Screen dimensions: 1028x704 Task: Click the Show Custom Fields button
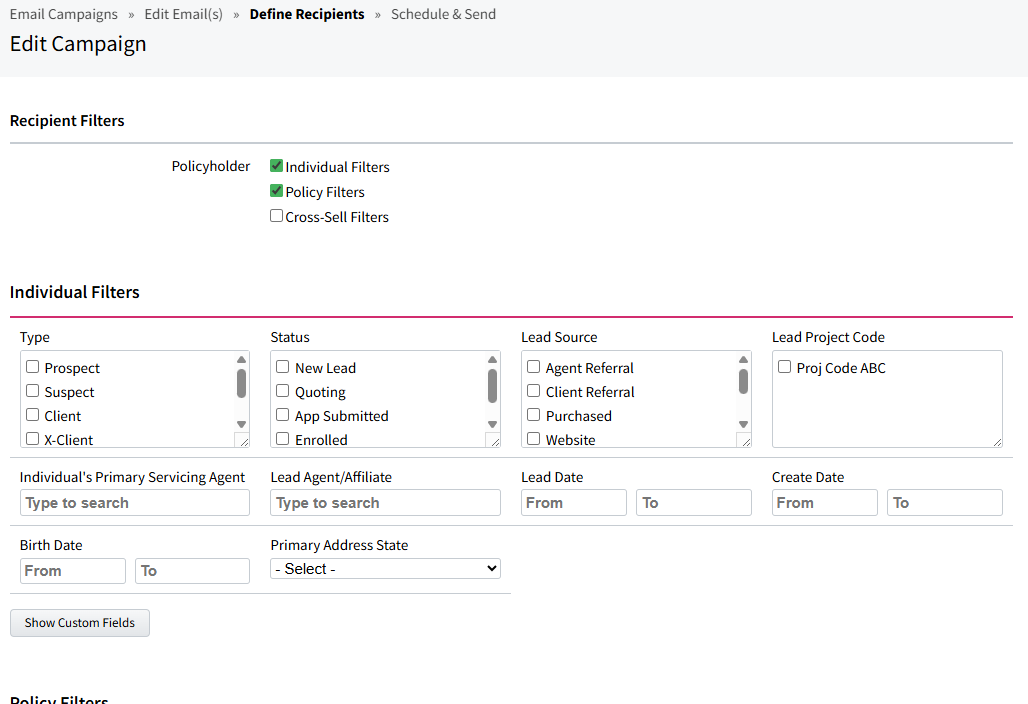coord(80,623)
